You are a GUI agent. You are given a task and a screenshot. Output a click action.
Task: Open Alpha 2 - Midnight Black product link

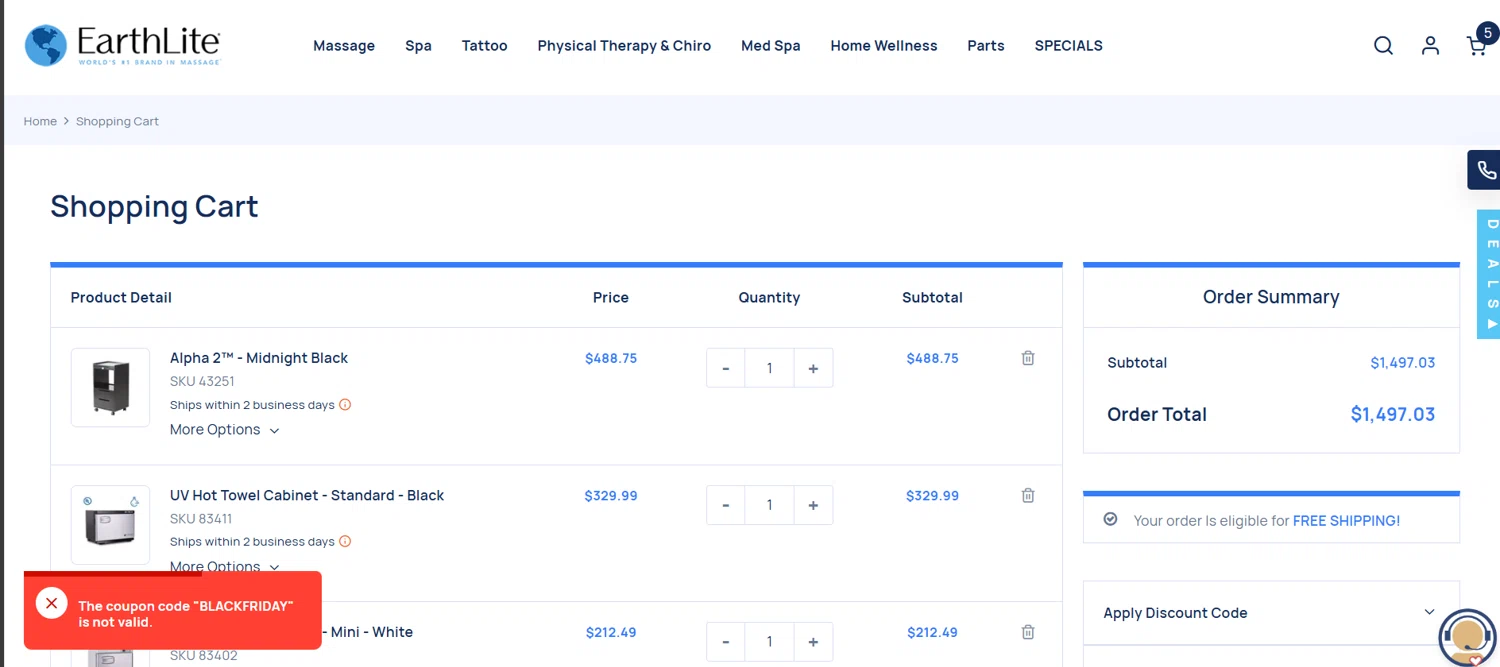[x=259, y=358]
